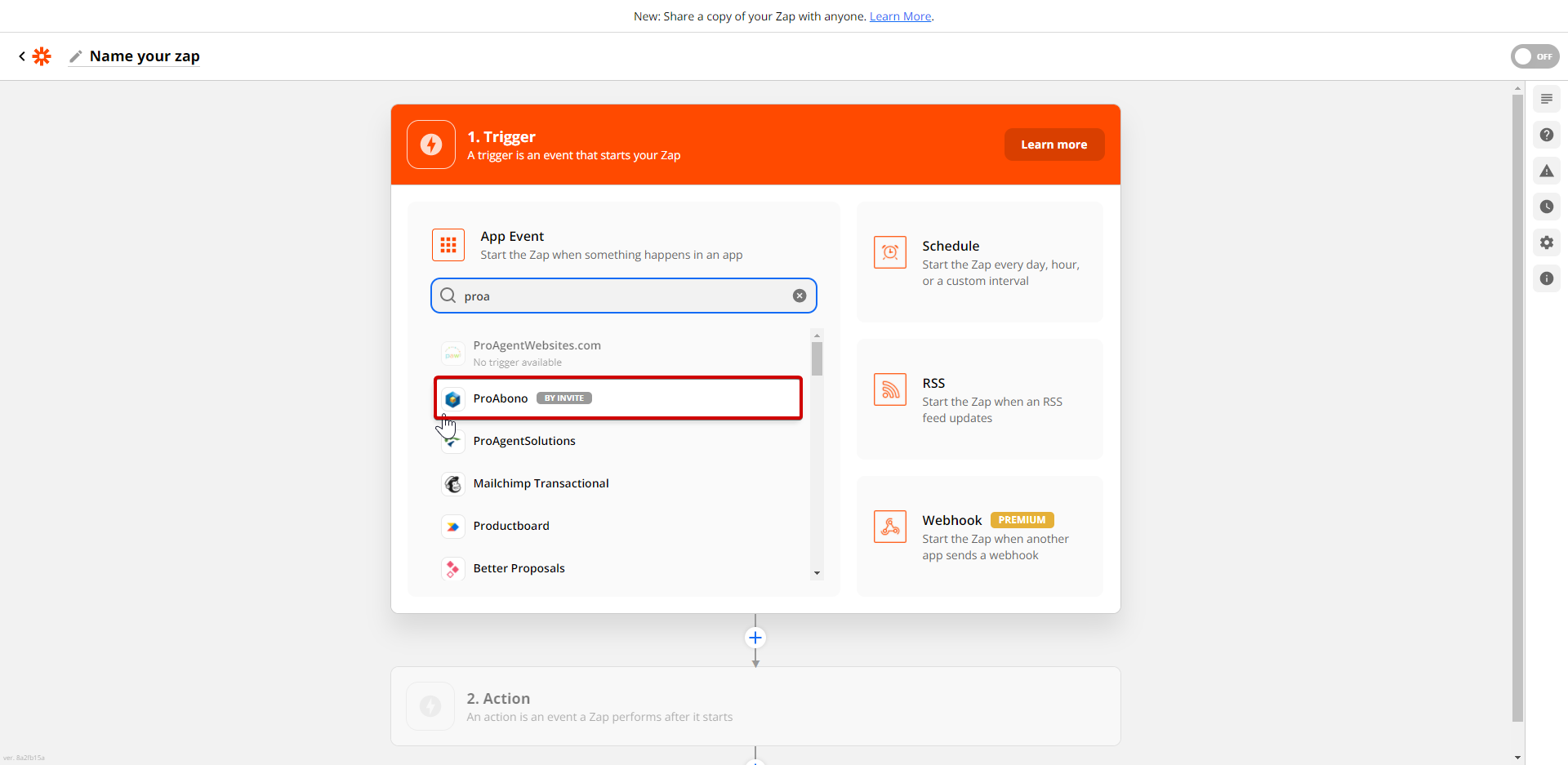Open the settings gear sidebar icon
This screenshot has width=1568, height=765.
pos(1547,242)
